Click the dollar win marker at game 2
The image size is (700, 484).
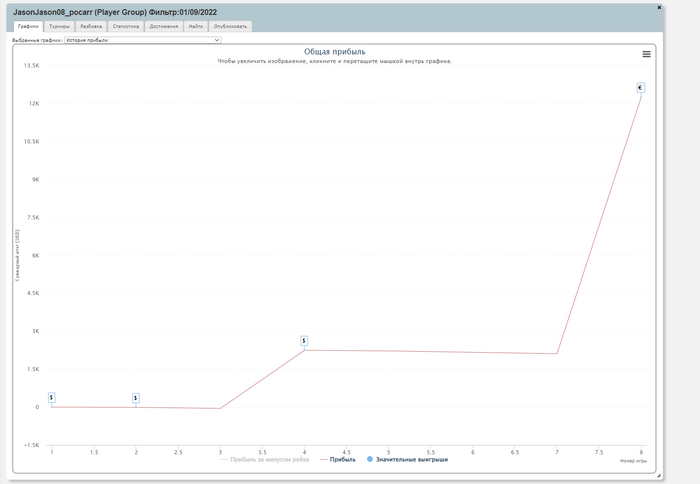(136, 398)
